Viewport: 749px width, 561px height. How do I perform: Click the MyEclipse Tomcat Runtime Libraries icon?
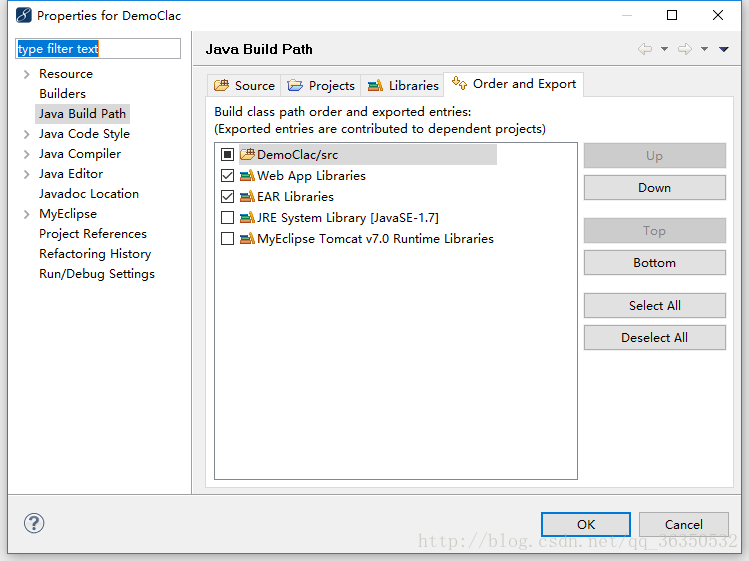coord(247,238)
